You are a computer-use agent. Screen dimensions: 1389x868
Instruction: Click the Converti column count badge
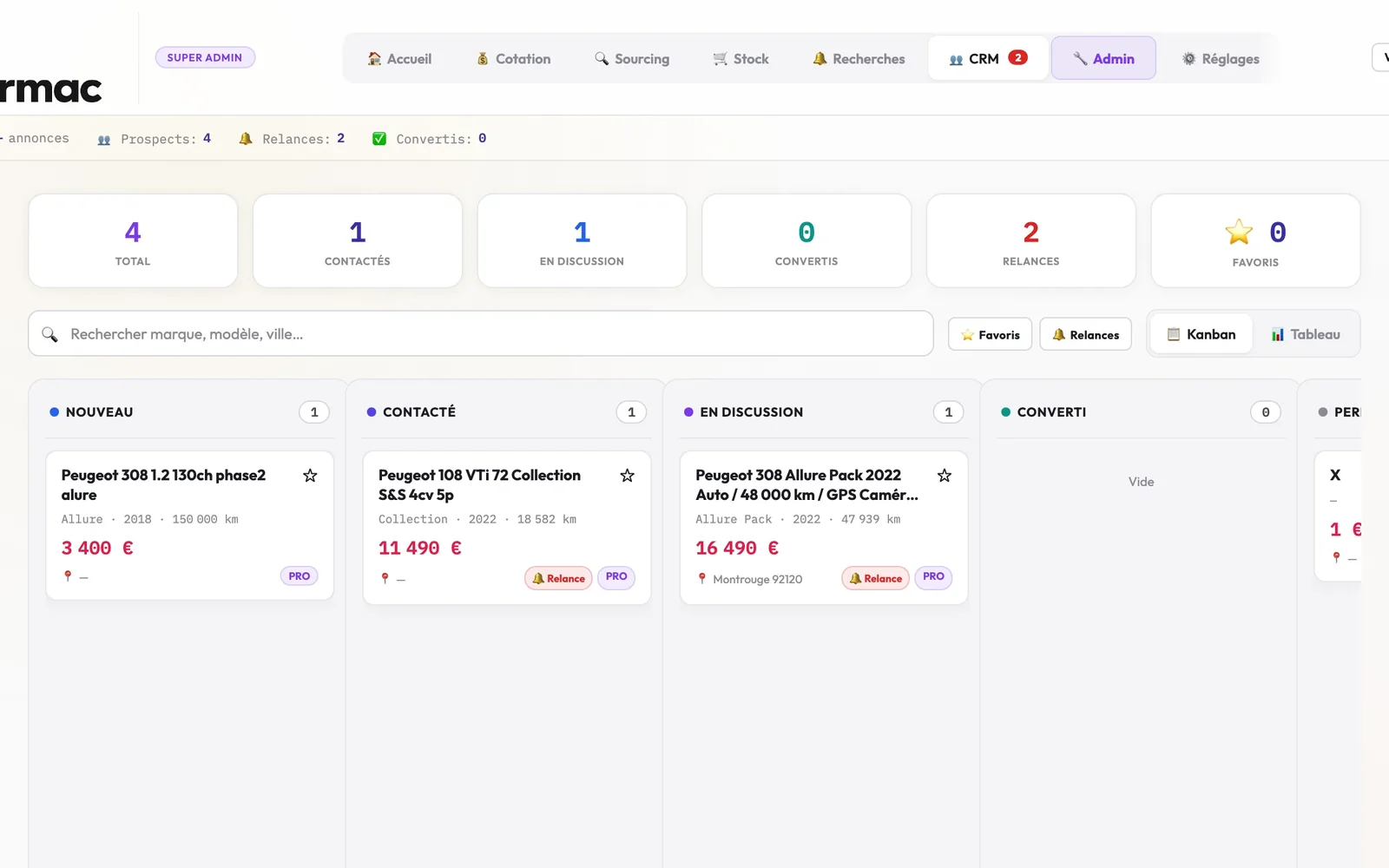[x=1266, y=412]
